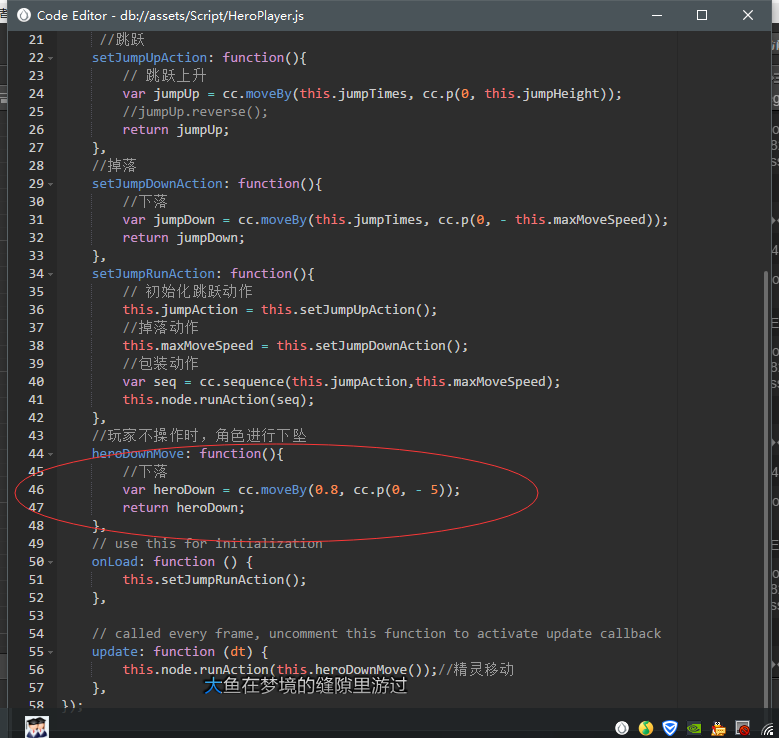Collapse the setJumpRunAction fold arrow on line 34

51,274
